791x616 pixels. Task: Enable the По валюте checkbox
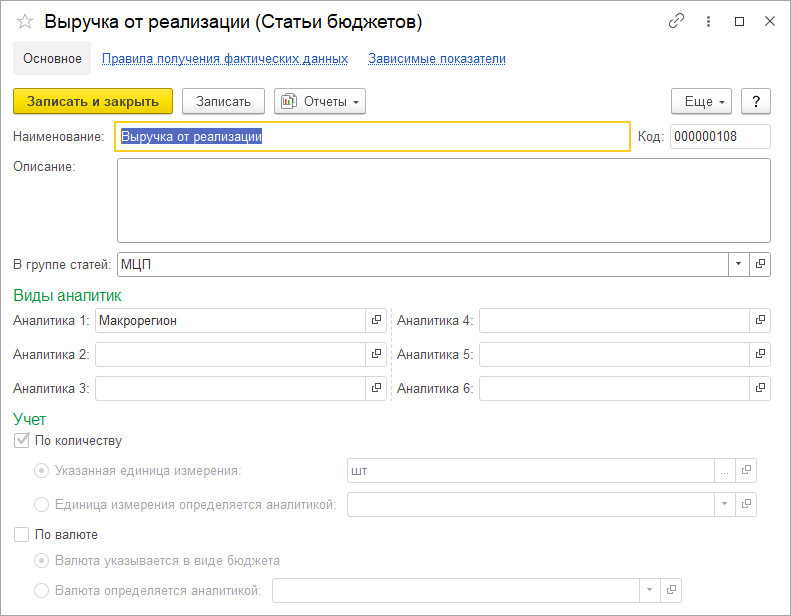point(22,535)
